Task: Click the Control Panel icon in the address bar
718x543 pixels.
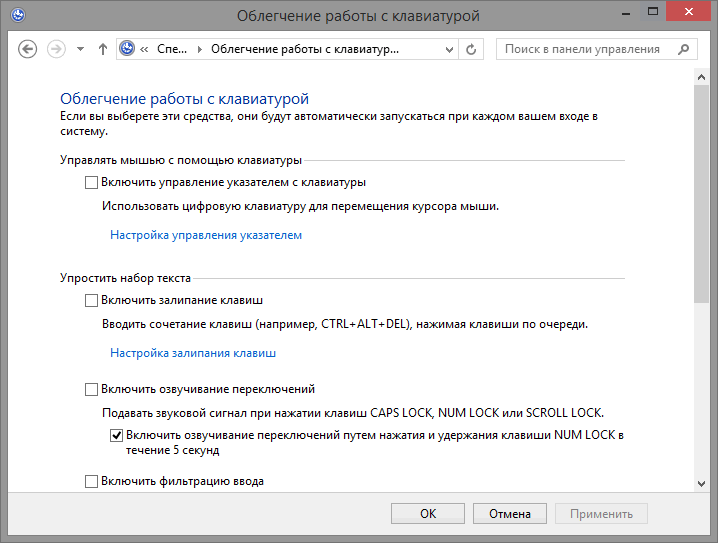Action: tap(128, 49)
